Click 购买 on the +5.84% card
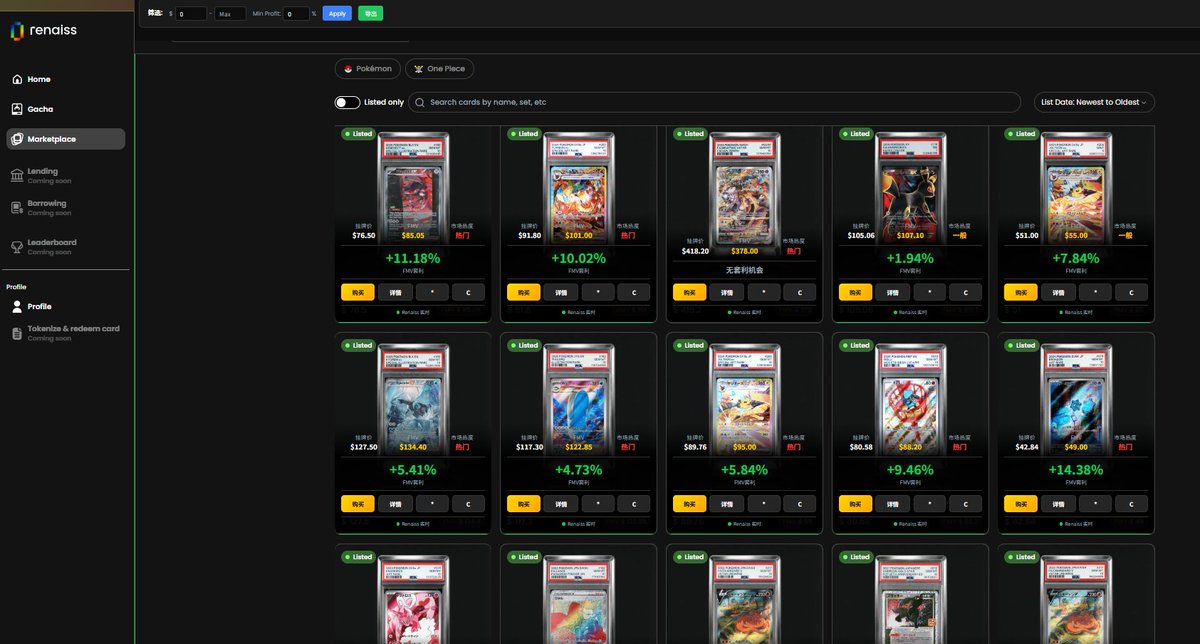Image resolution: width=1200 pixels, height=644 pixels. 690,504
